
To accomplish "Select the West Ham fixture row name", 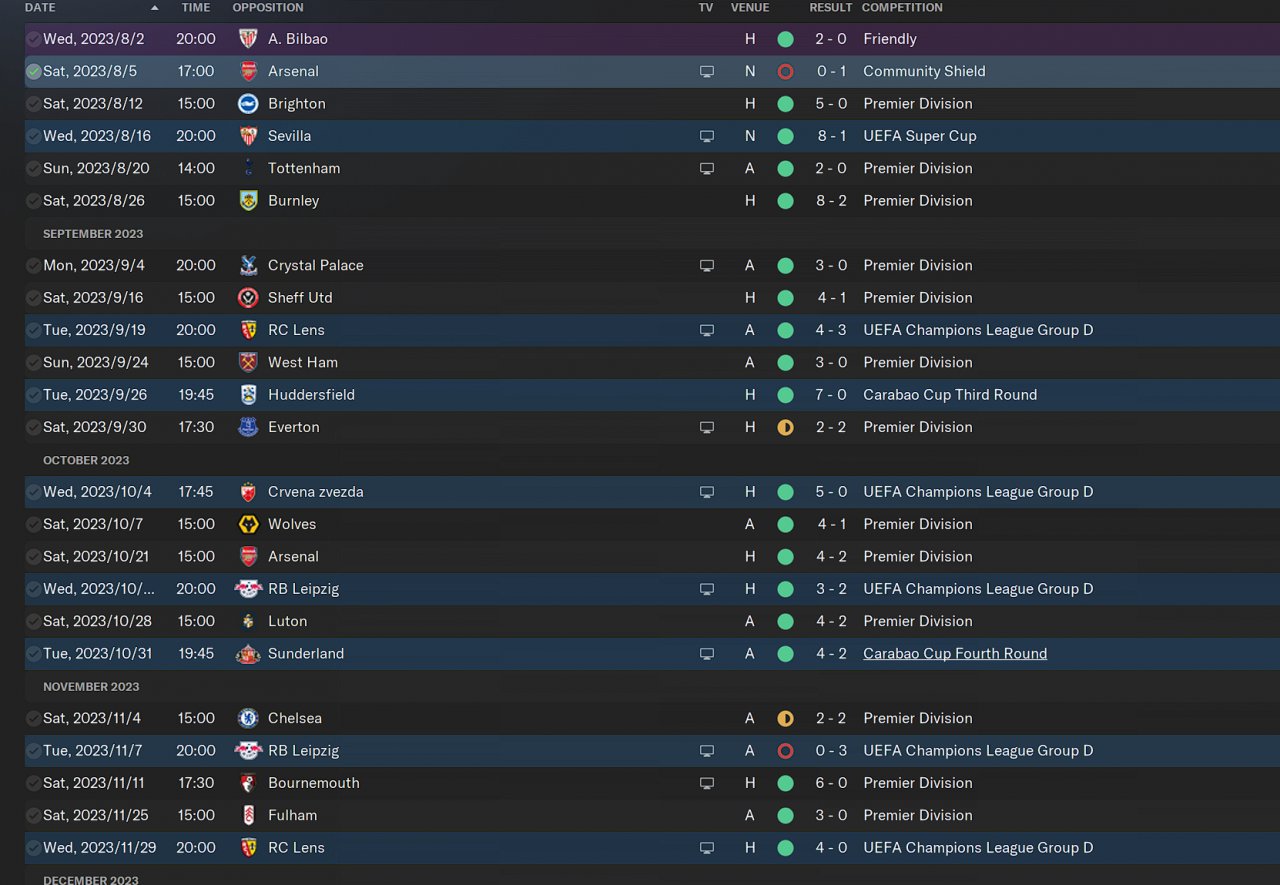I will 302,362.
